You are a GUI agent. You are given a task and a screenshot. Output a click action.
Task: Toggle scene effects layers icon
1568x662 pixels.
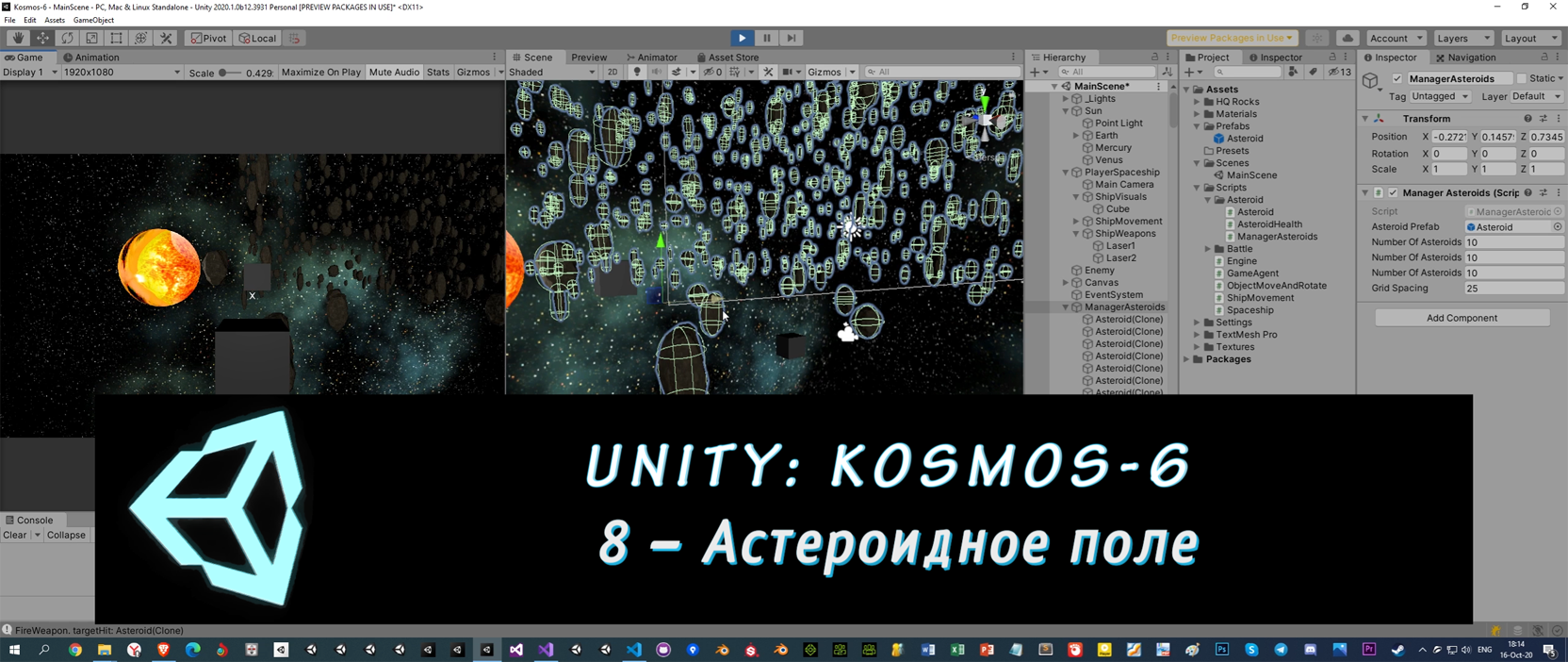coord(677,72)
